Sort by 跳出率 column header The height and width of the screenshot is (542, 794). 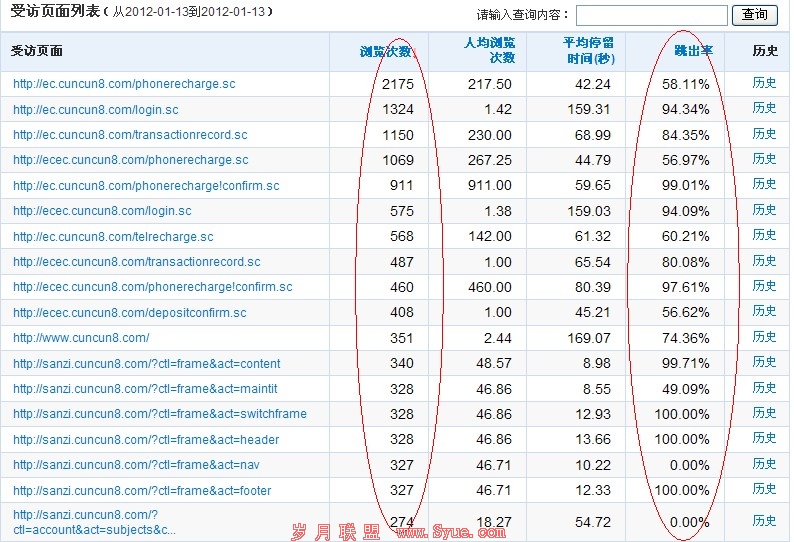coord(692,51)
